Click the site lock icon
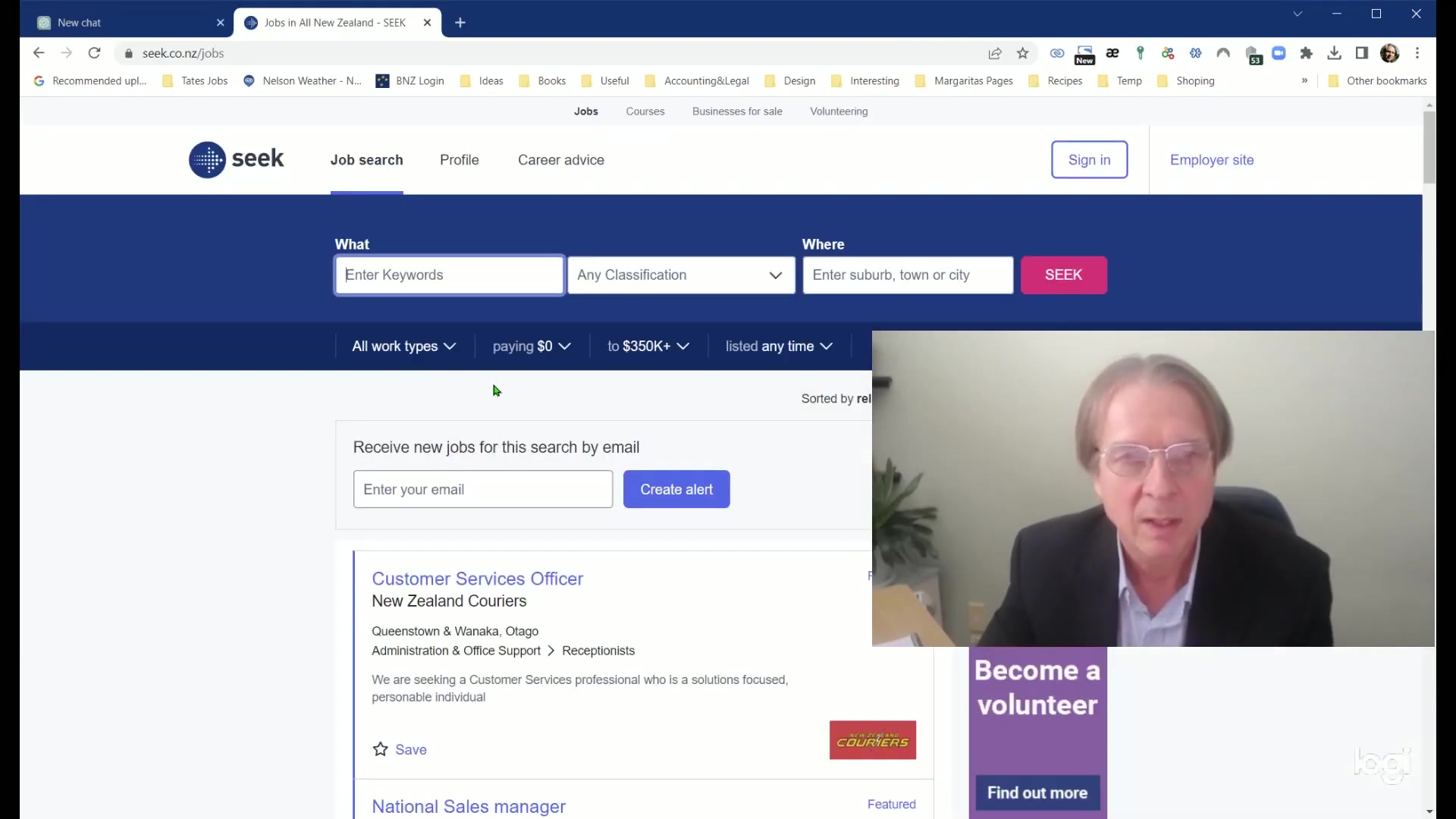 pyautogui.click(x=129, y=53)
